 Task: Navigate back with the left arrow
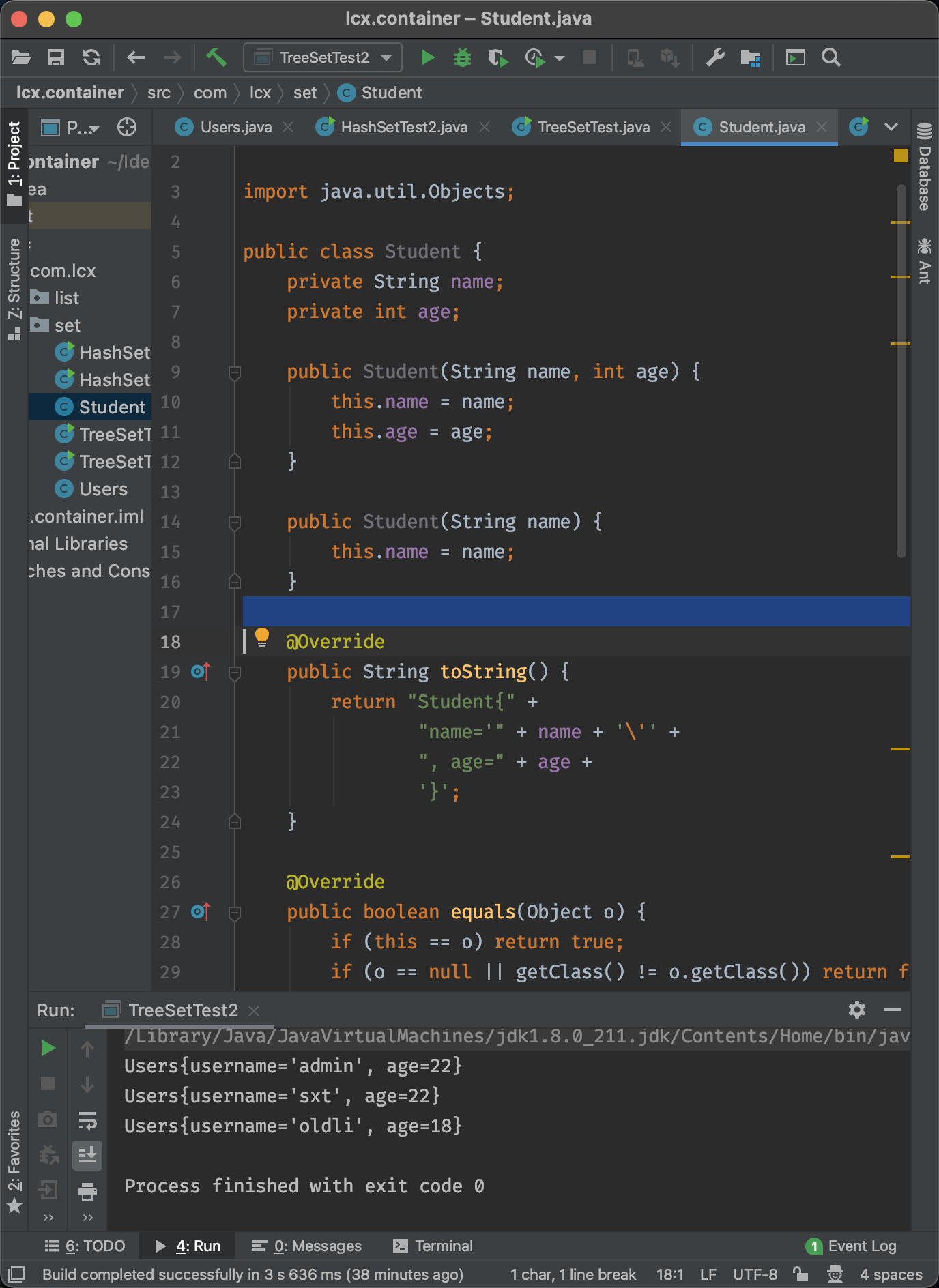click(x=136, y=57)
